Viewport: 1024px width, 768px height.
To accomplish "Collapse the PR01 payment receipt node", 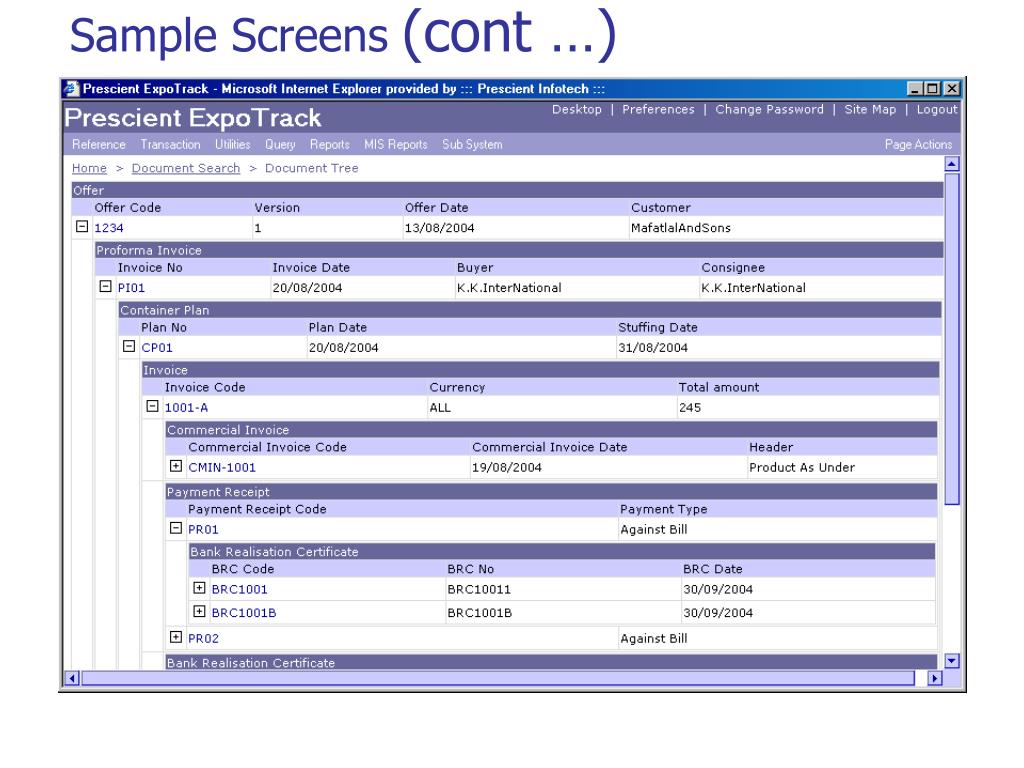I will [x=176, y=528].
